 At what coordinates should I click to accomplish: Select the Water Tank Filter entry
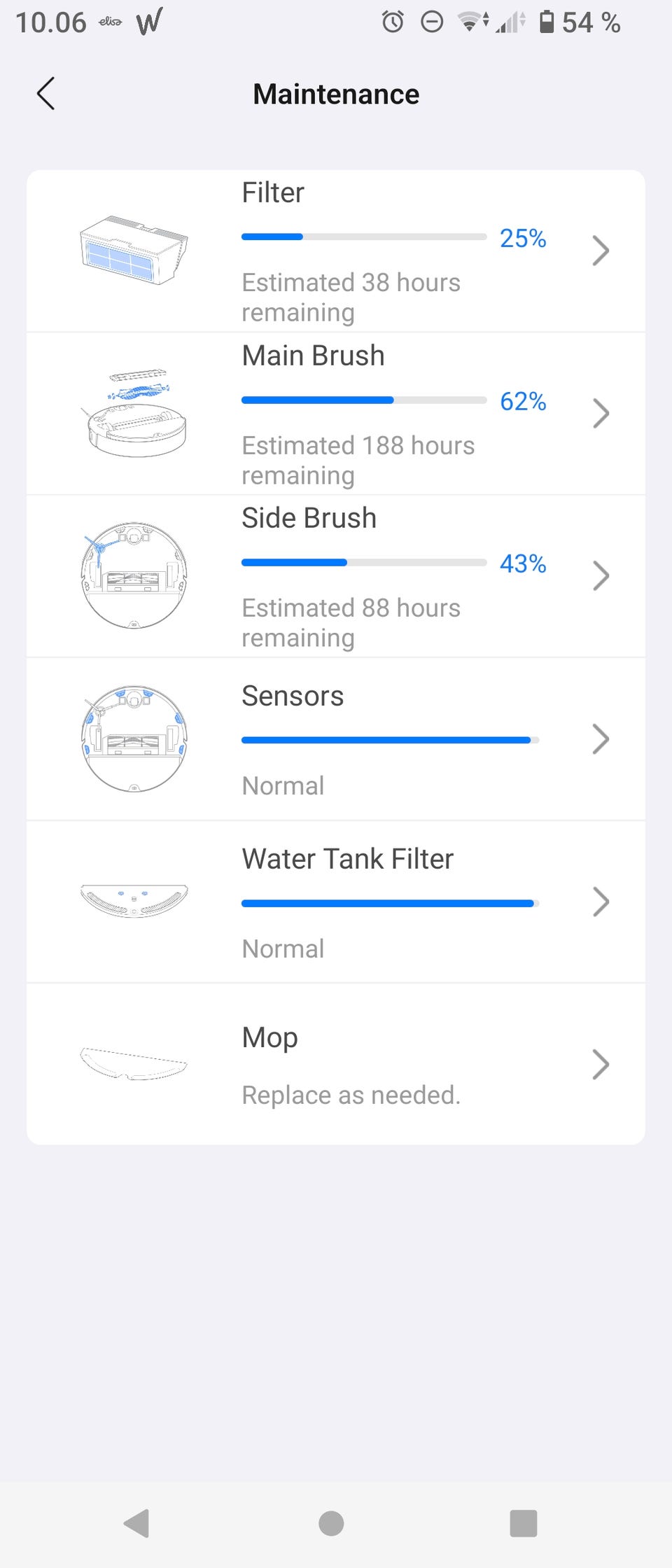point(347,860)
